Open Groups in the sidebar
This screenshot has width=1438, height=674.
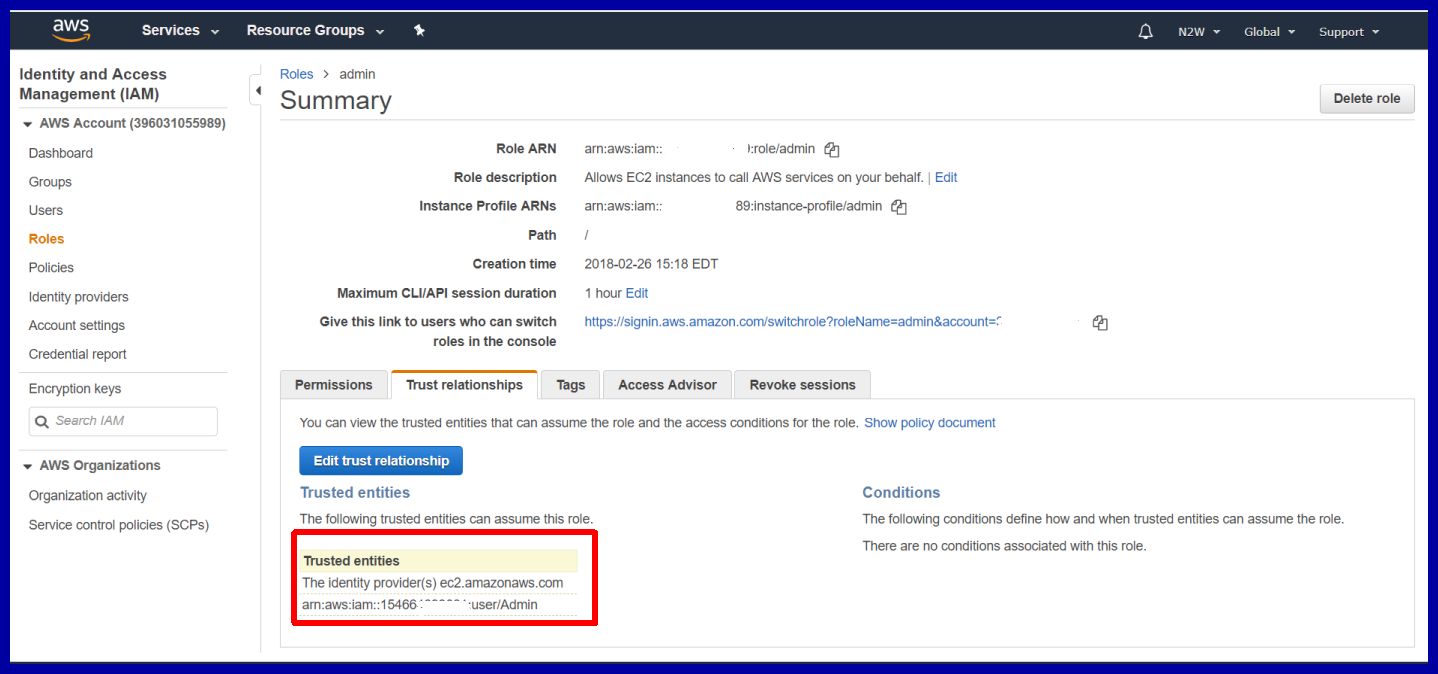pyautogui.click(x=50, y=182)
